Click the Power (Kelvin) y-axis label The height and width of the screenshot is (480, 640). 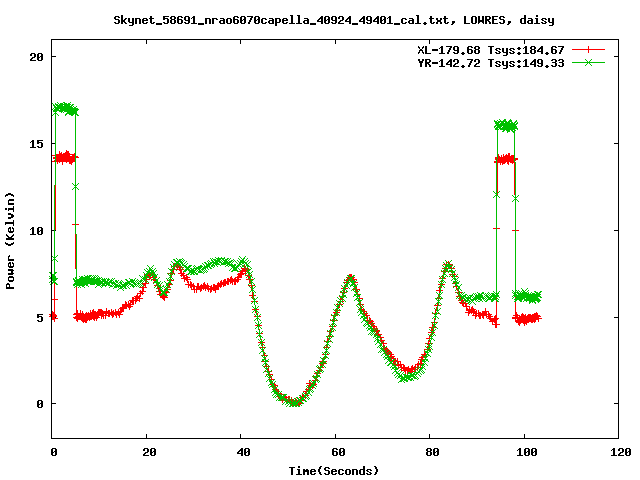(10, 241)
